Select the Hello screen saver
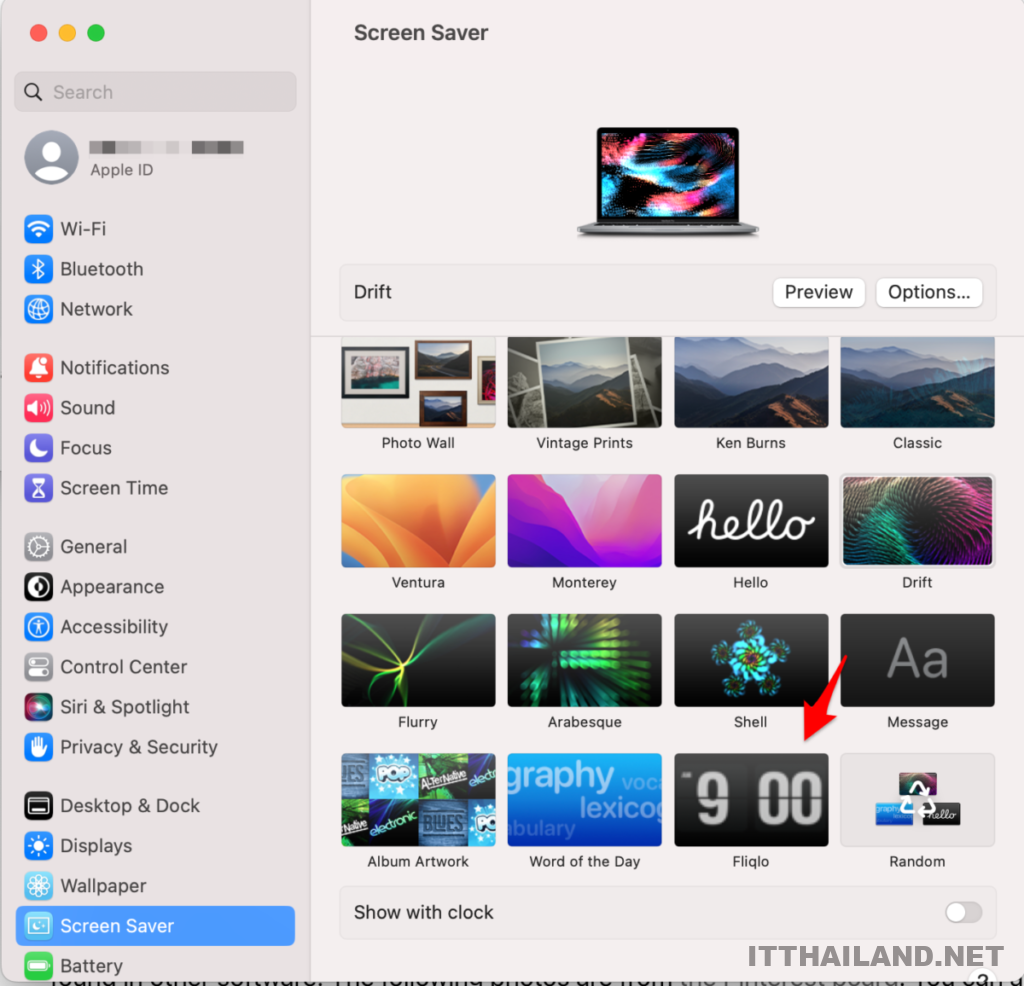 click(751, 520)
